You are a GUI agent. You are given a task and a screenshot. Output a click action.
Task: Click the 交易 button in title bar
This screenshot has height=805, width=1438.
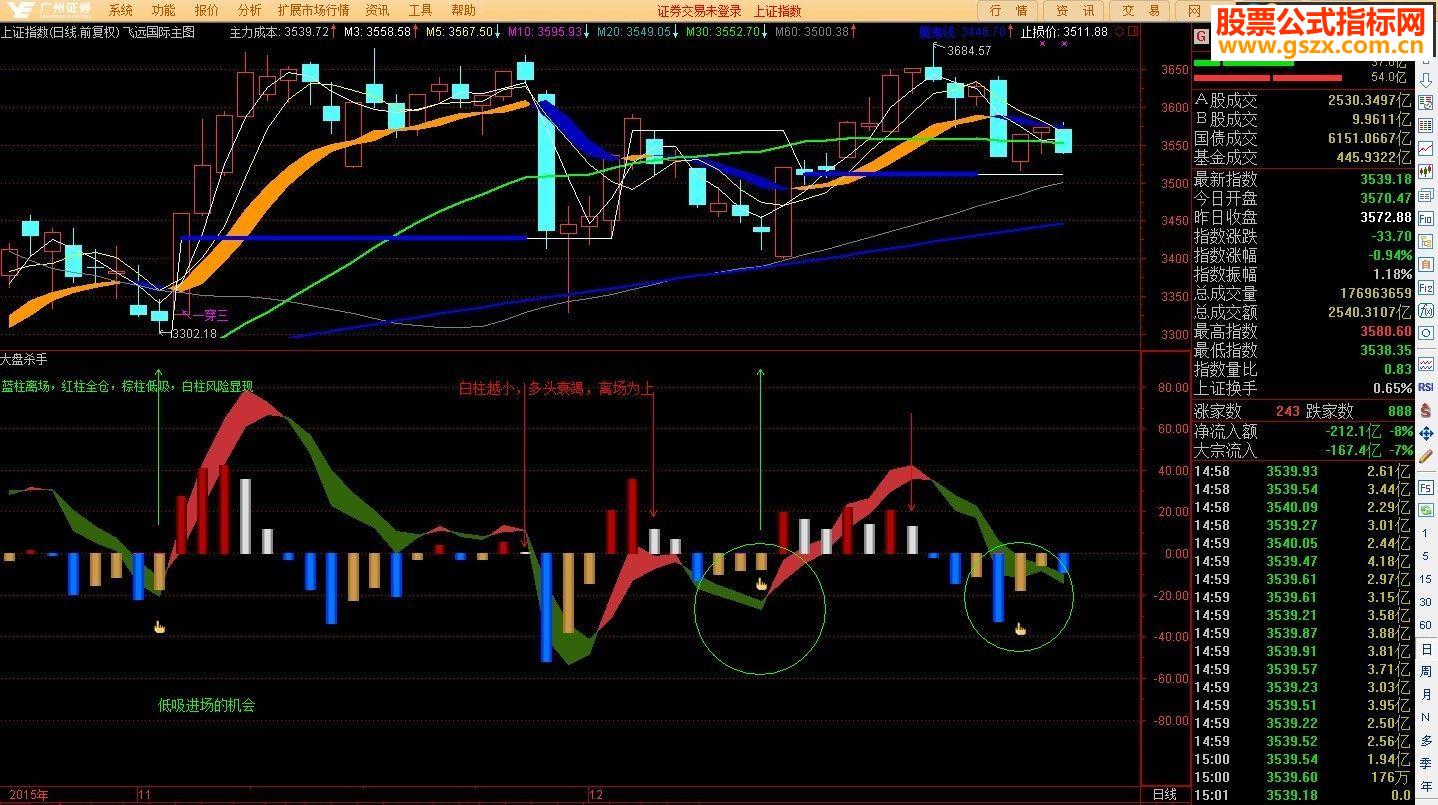tap(1141, 10)
